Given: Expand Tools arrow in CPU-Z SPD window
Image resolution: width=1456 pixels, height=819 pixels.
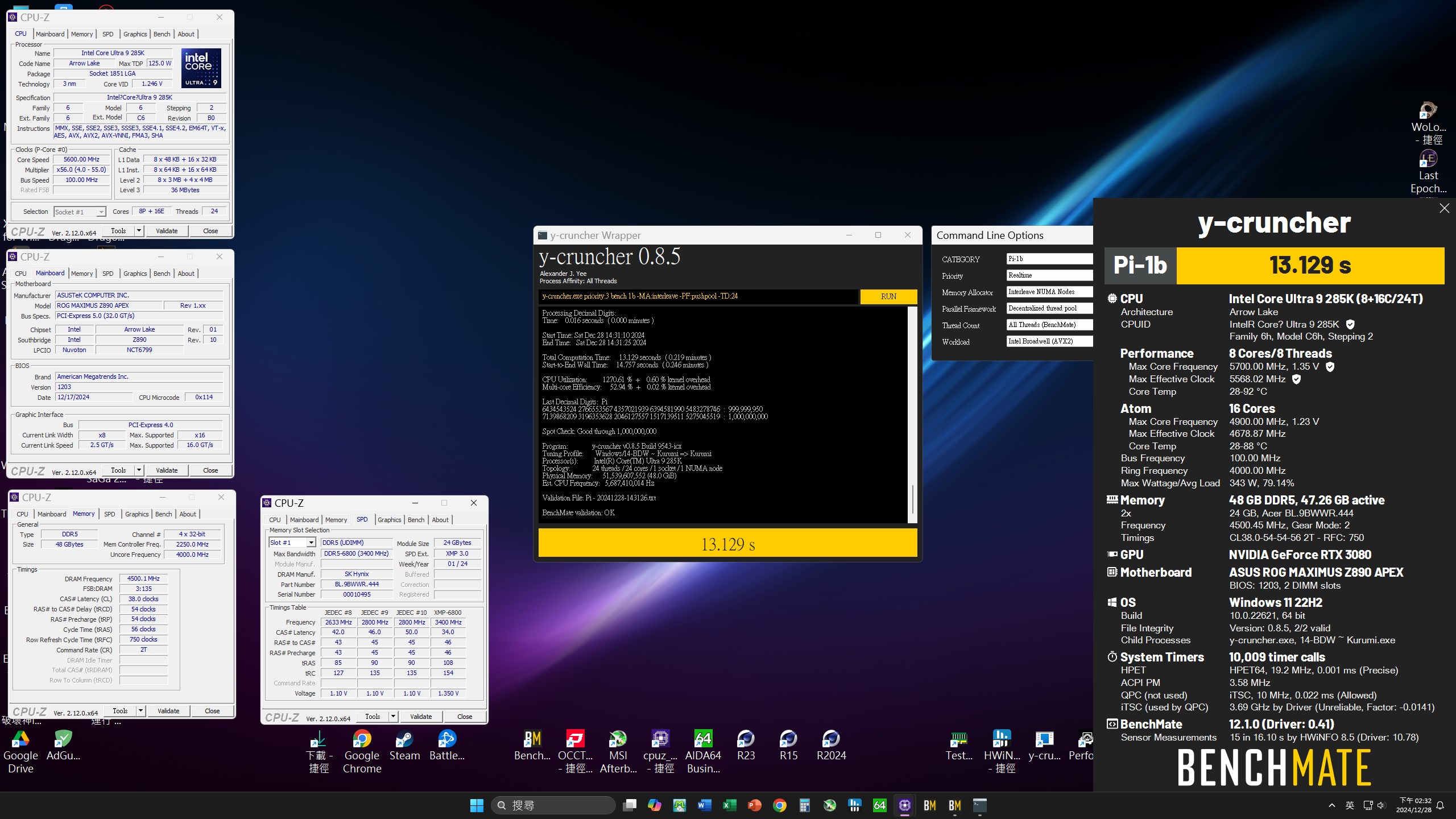Looking at the screenshot, I should click(x=393, y=717).
